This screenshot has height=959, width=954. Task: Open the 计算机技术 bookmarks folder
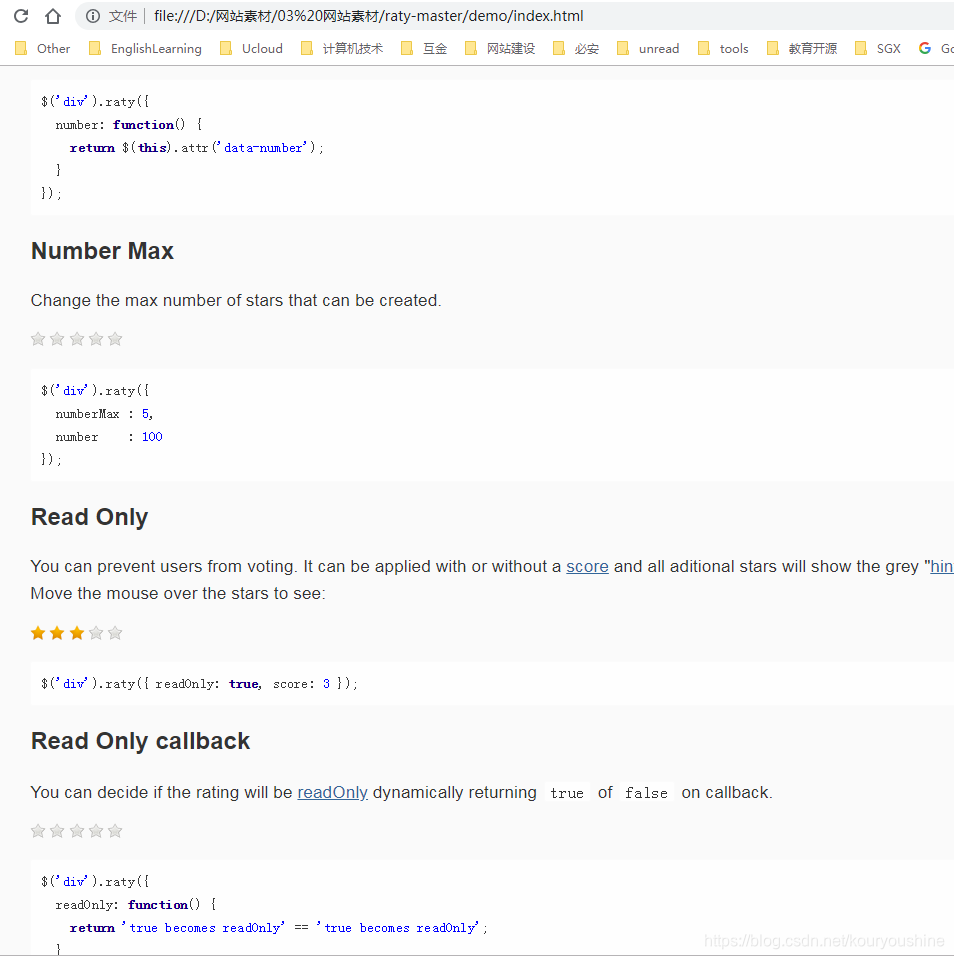342,48
